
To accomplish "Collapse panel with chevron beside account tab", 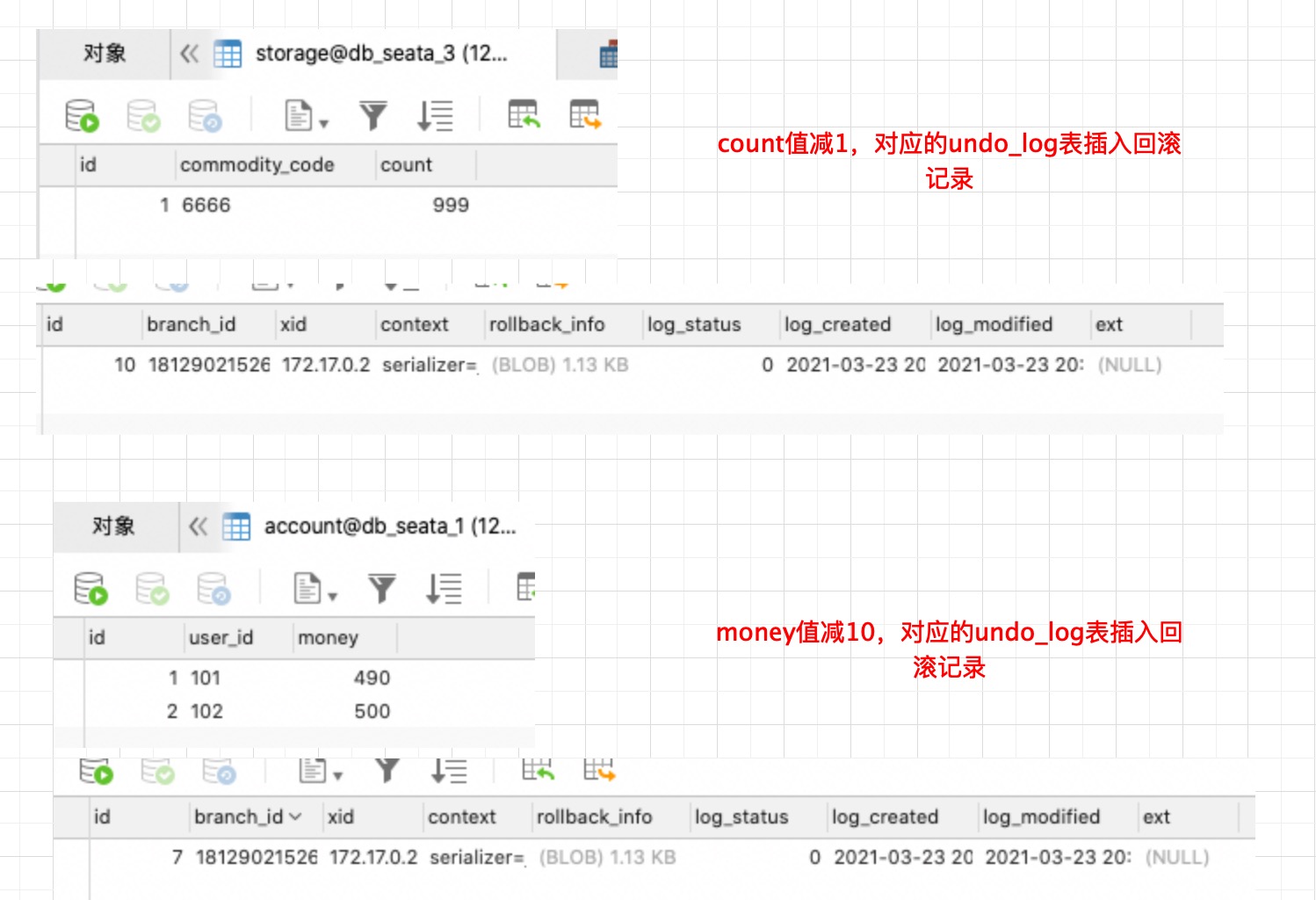I will pyautogui.click(x=198, y=526).
